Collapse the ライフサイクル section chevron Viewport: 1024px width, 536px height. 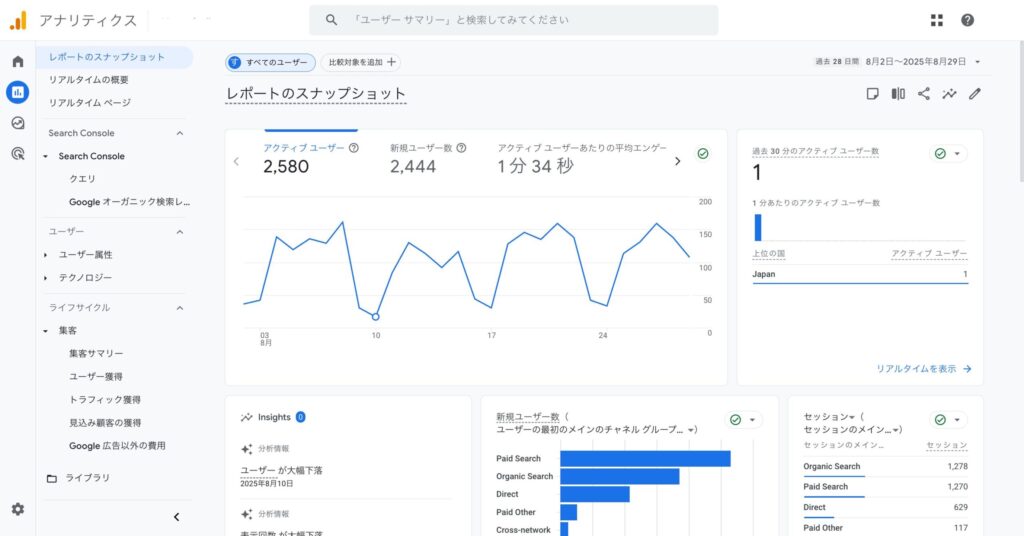[180, 307]
